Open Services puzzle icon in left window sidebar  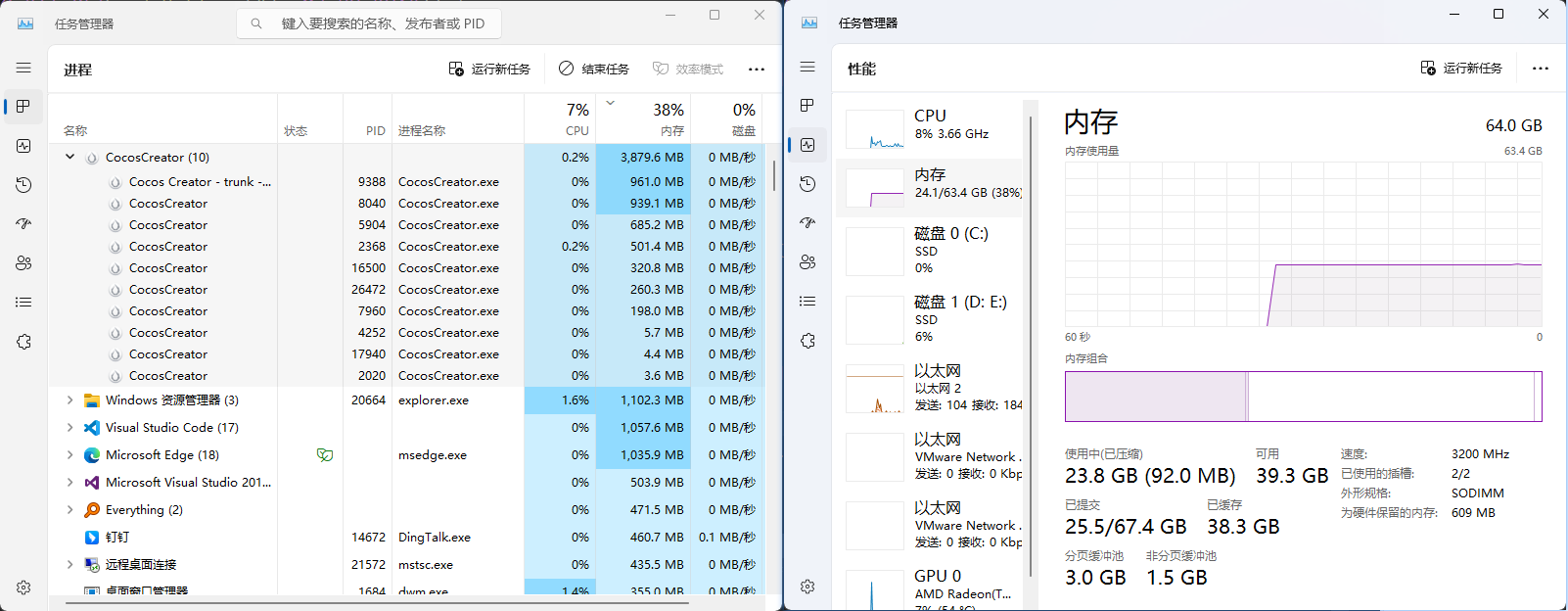tap(23, 341)
